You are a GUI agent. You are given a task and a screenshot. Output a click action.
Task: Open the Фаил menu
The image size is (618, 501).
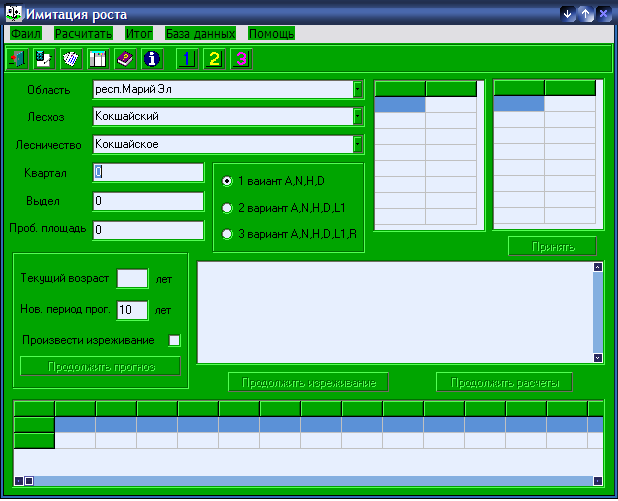[x=26, y=34]
